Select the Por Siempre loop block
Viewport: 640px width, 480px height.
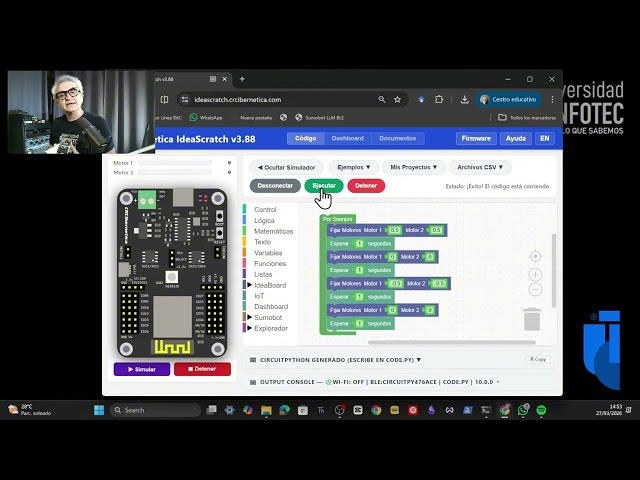point(338,219)
